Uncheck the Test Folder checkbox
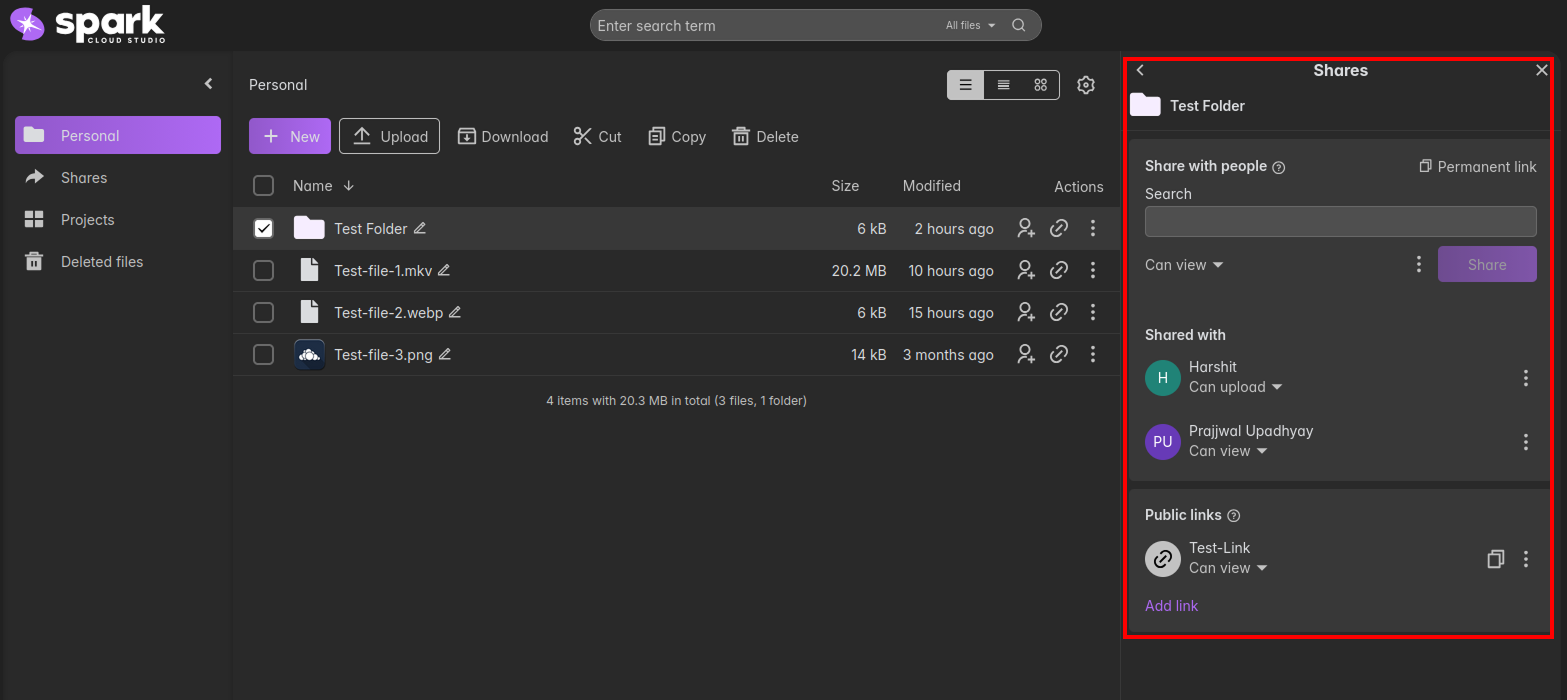 [263, 228]
